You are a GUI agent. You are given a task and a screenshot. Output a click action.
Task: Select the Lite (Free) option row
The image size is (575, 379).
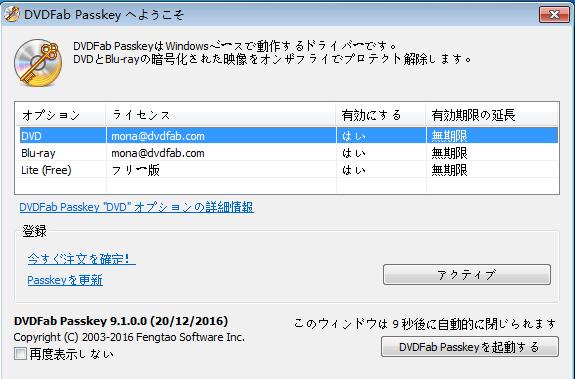pyautogui.click(x=289, y=170)
